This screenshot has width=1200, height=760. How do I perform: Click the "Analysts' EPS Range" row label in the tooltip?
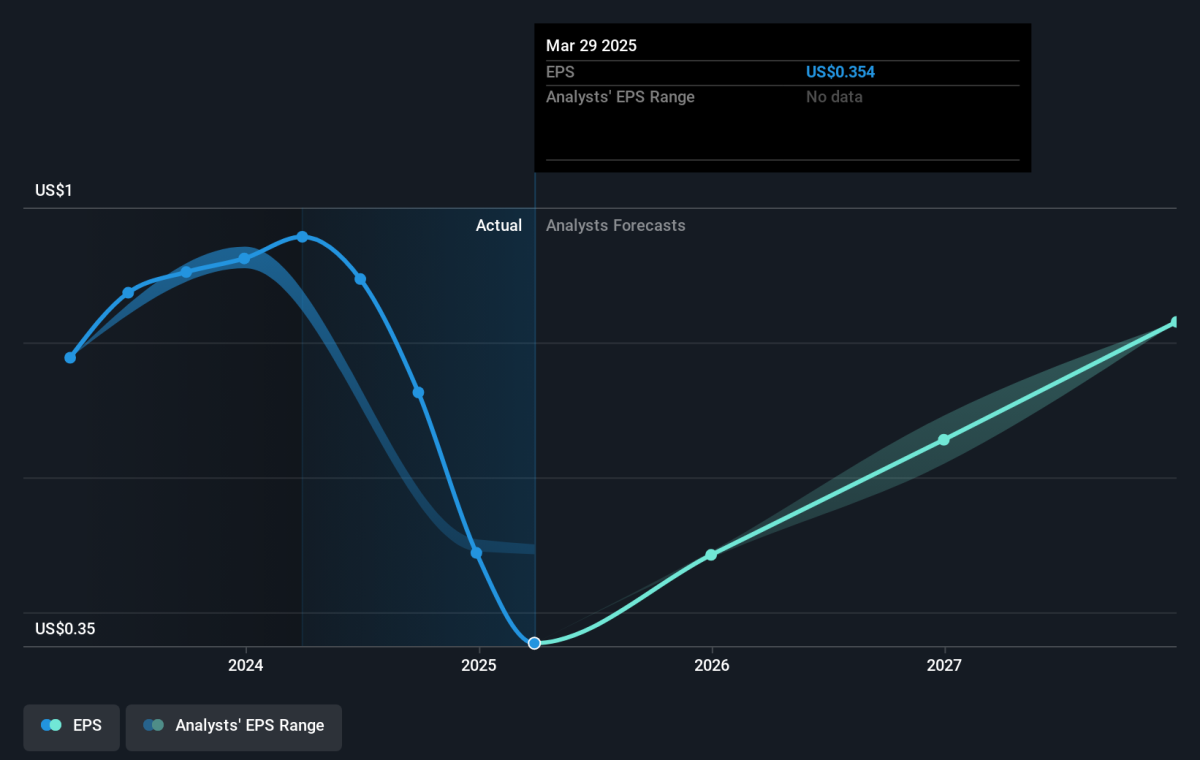click(620, 97)
